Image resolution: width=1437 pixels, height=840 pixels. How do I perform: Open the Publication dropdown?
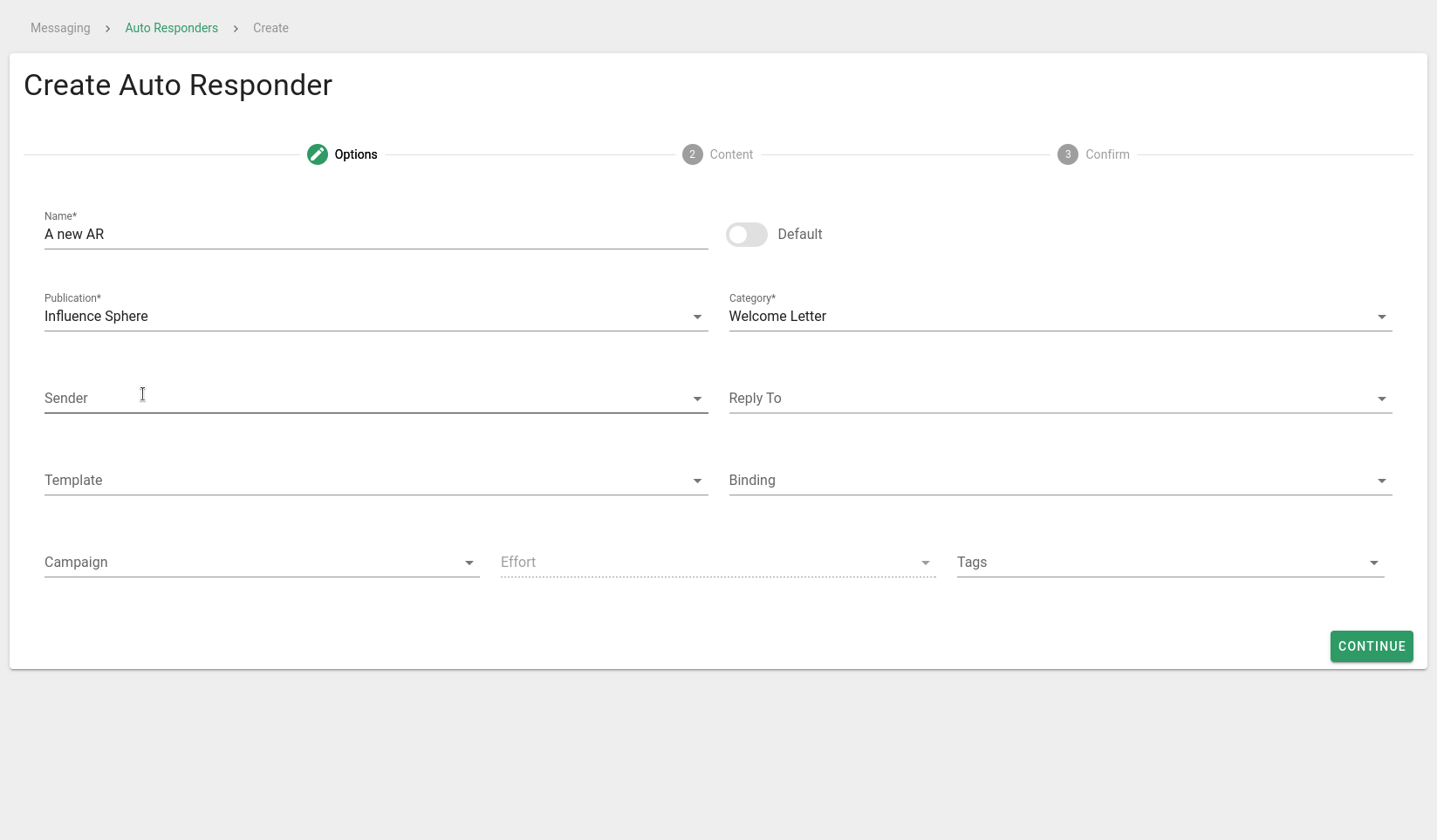point(376,316)
